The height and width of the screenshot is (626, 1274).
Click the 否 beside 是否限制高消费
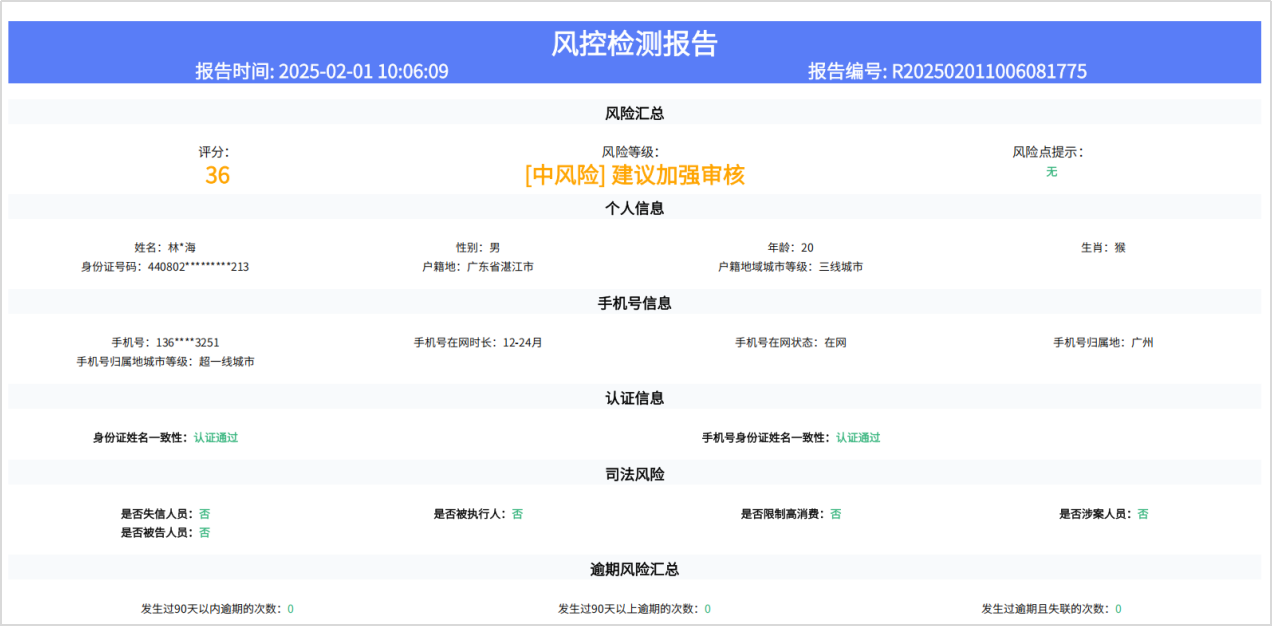coord(834,513)
